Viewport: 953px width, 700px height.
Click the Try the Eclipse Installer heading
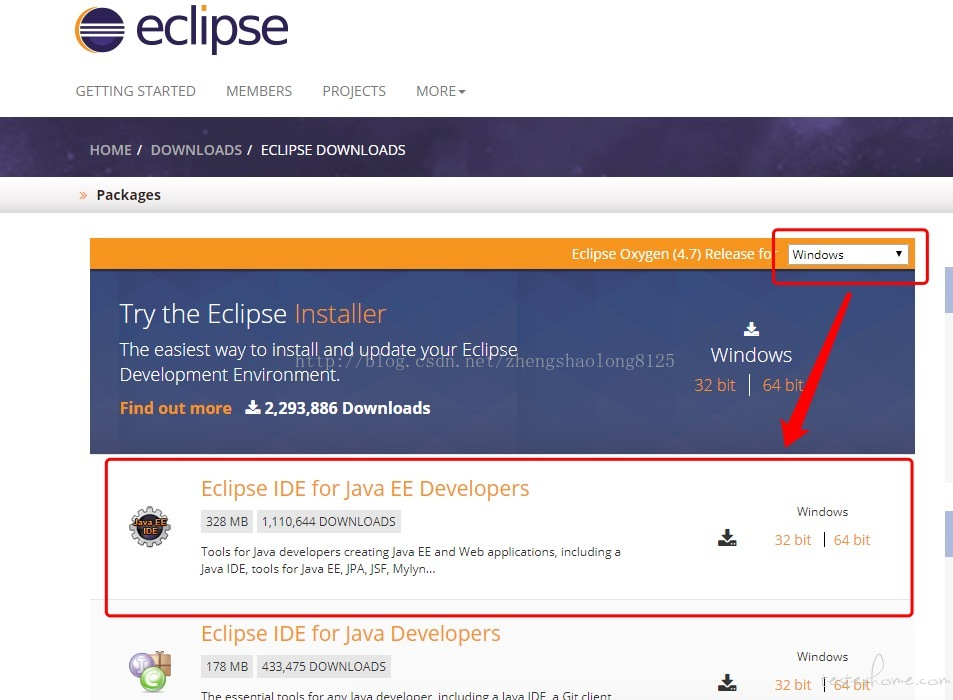253,314
